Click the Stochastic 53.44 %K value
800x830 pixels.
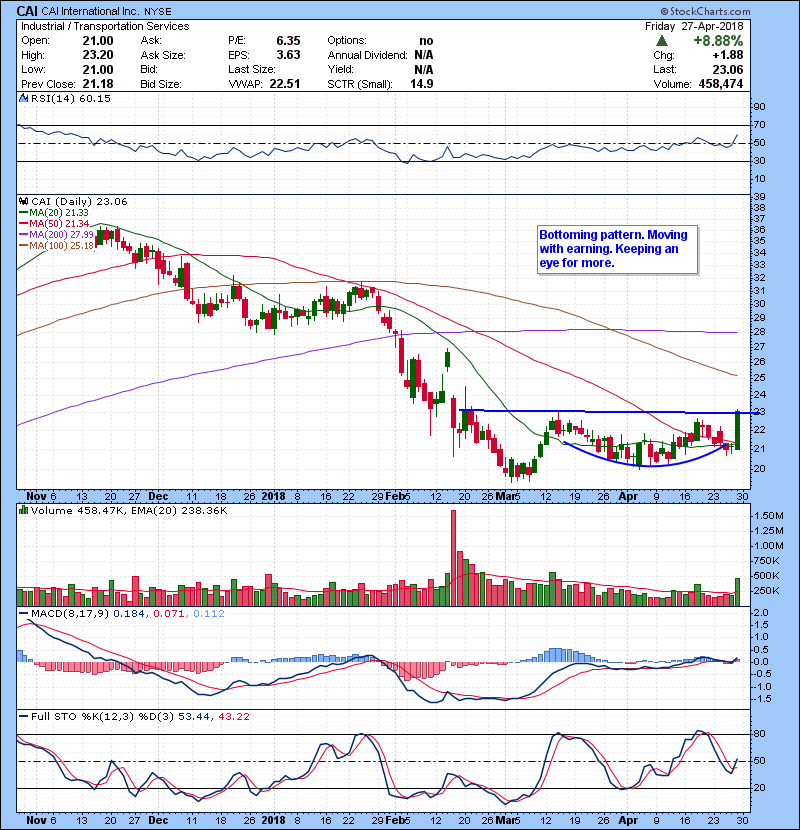pos(193,717)
